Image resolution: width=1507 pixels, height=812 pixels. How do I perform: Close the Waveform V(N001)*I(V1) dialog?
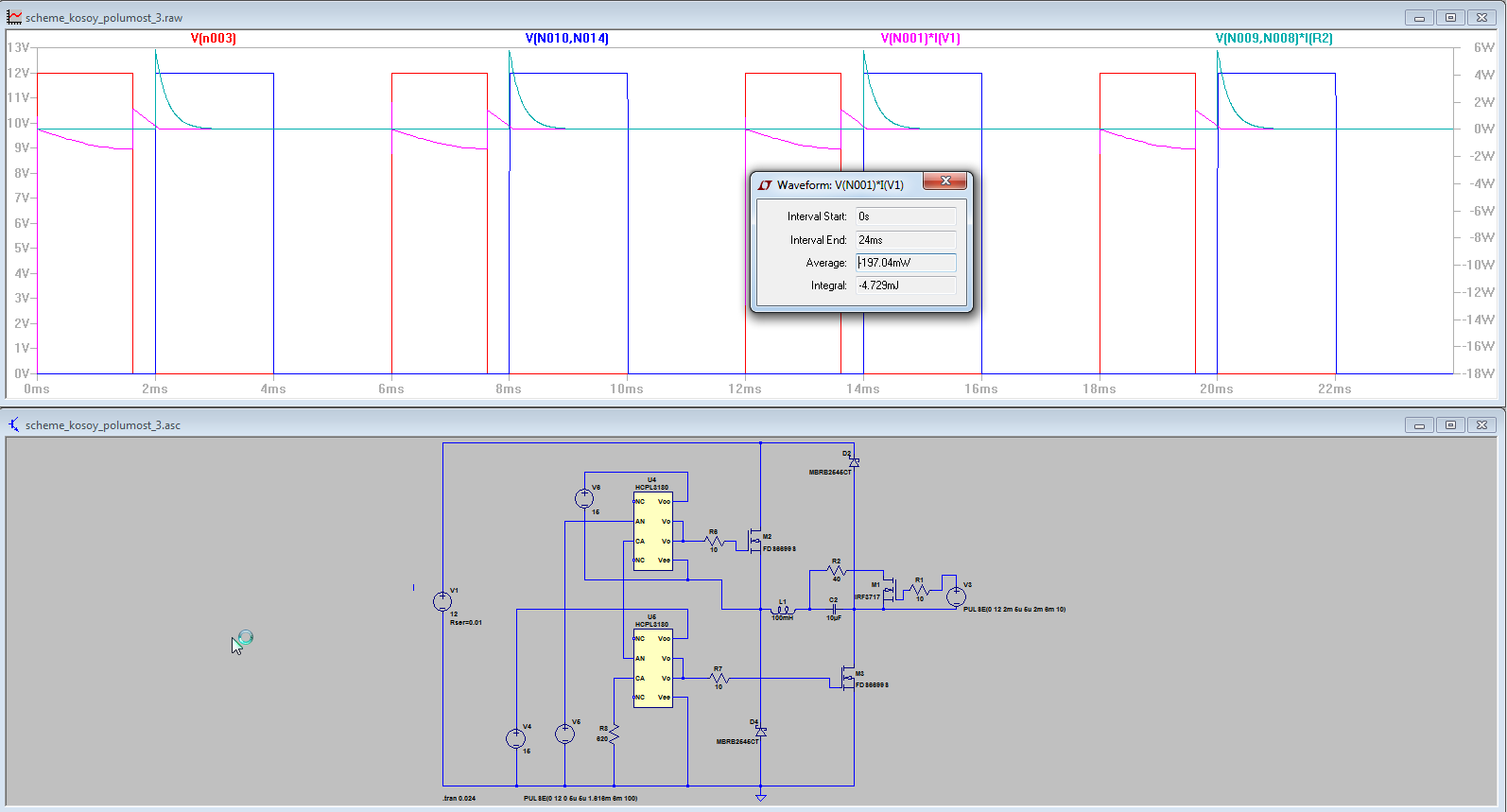(x=944, y=181)
